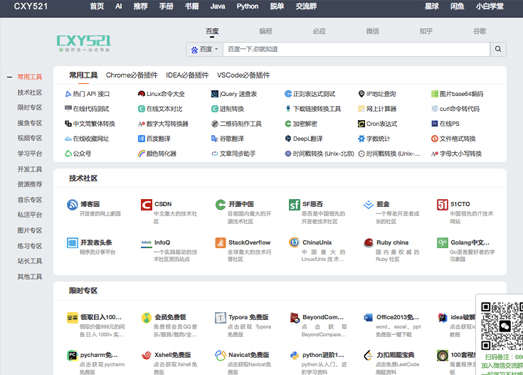
Task: Open 谷歌翻译 icon
Action: click(x=214, y=138)
